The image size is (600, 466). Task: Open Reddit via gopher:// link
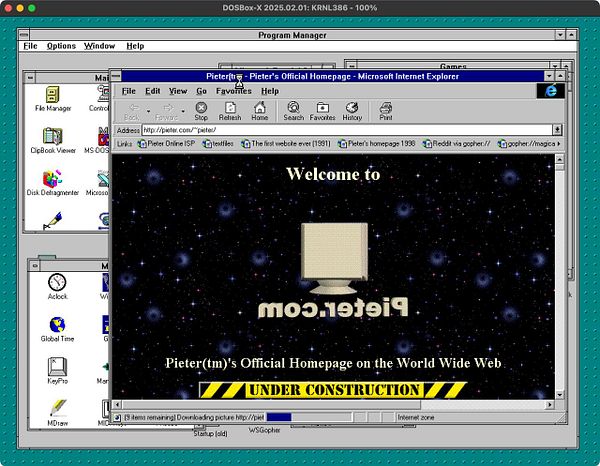457,143
